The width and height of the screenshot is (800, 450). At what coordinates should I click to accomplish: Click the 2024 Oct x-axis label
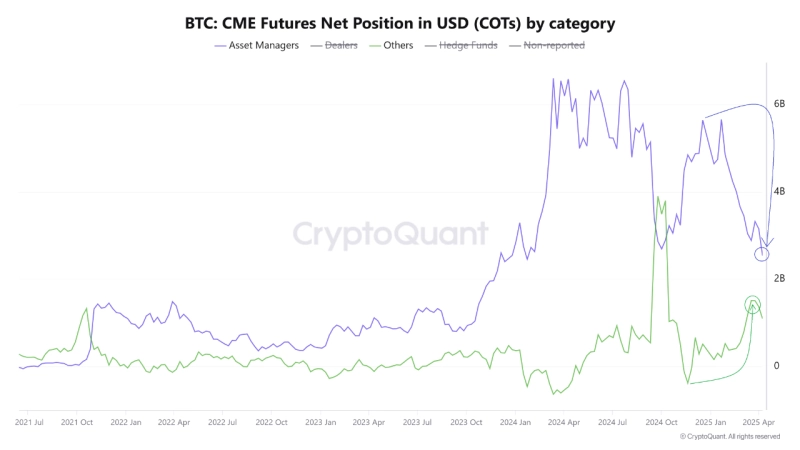pyautogui.click(x=662, y=423)
